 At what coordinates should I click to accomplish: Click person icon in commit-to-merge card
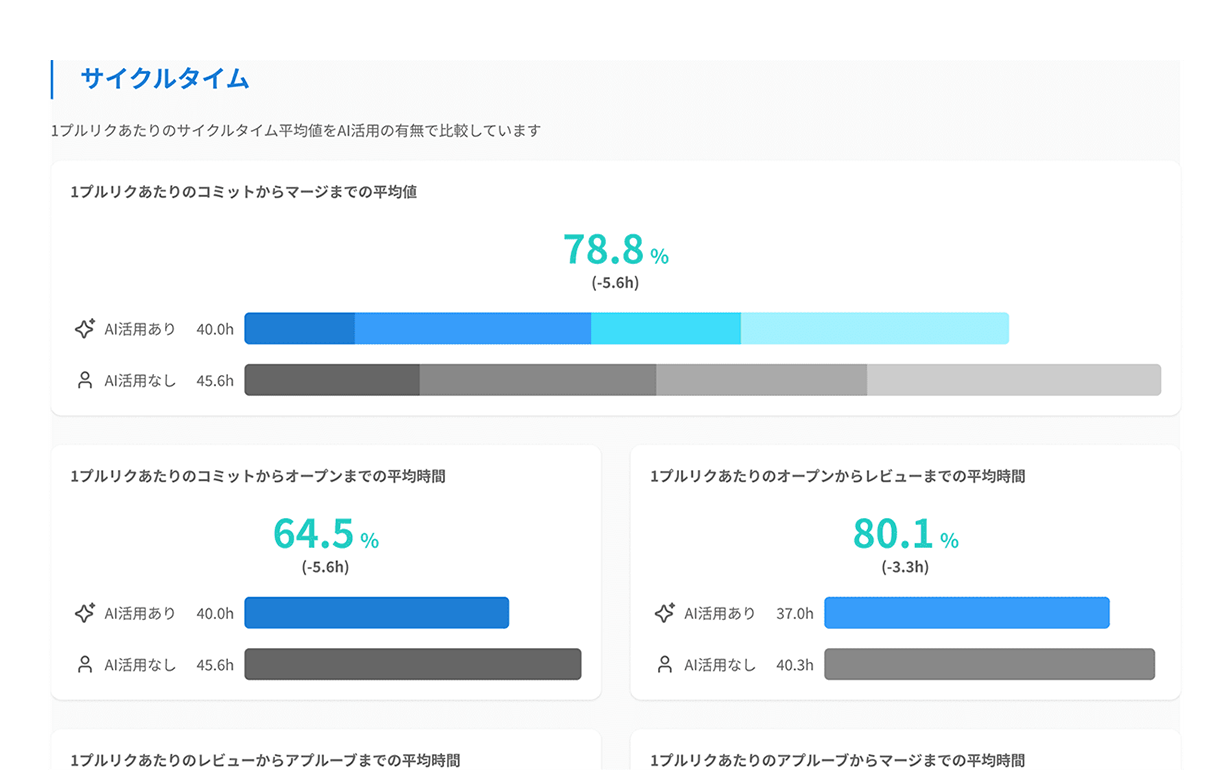(85, 381)
